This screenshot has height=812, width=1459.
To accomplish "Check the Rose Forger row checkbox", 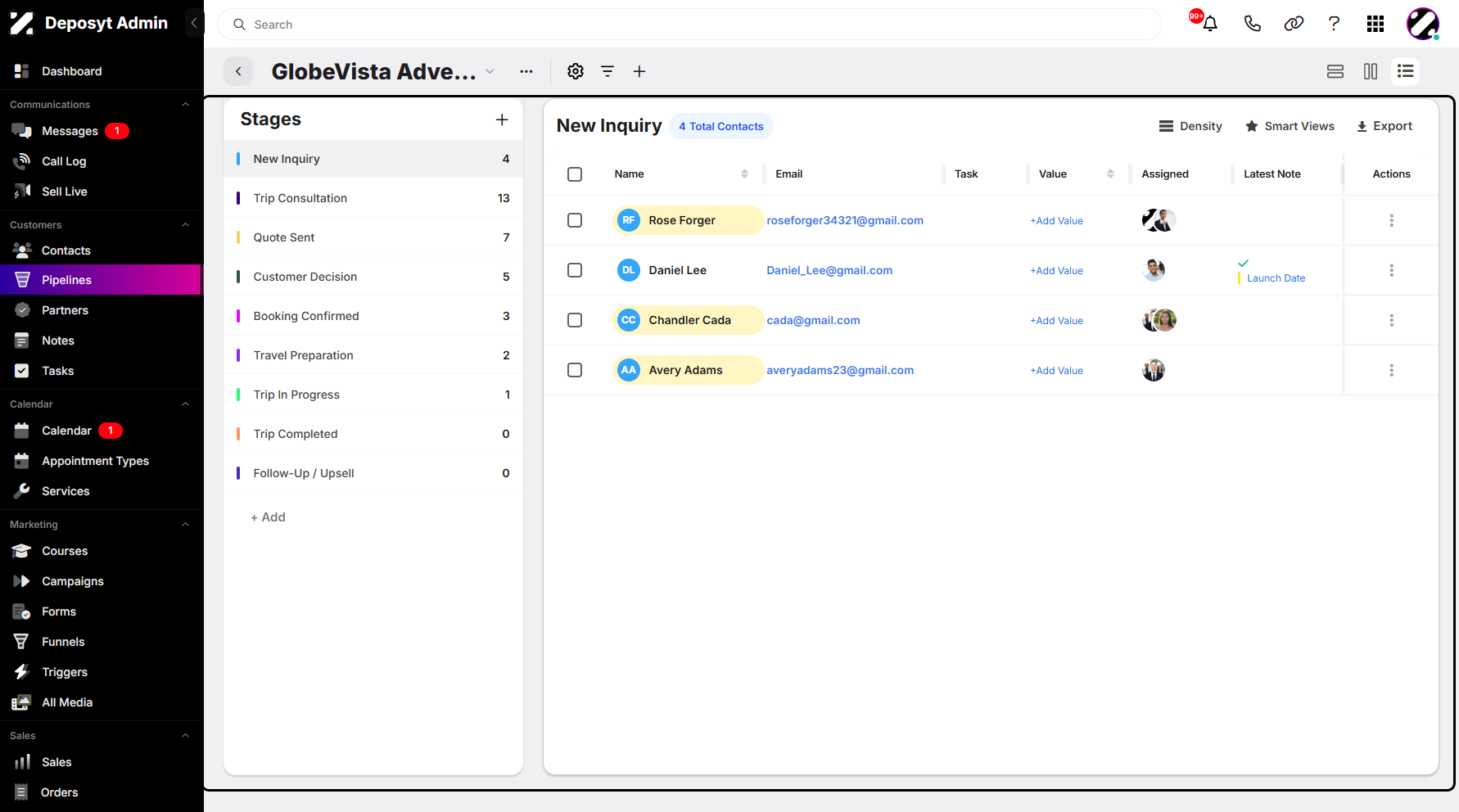I will tap(575, 220).
